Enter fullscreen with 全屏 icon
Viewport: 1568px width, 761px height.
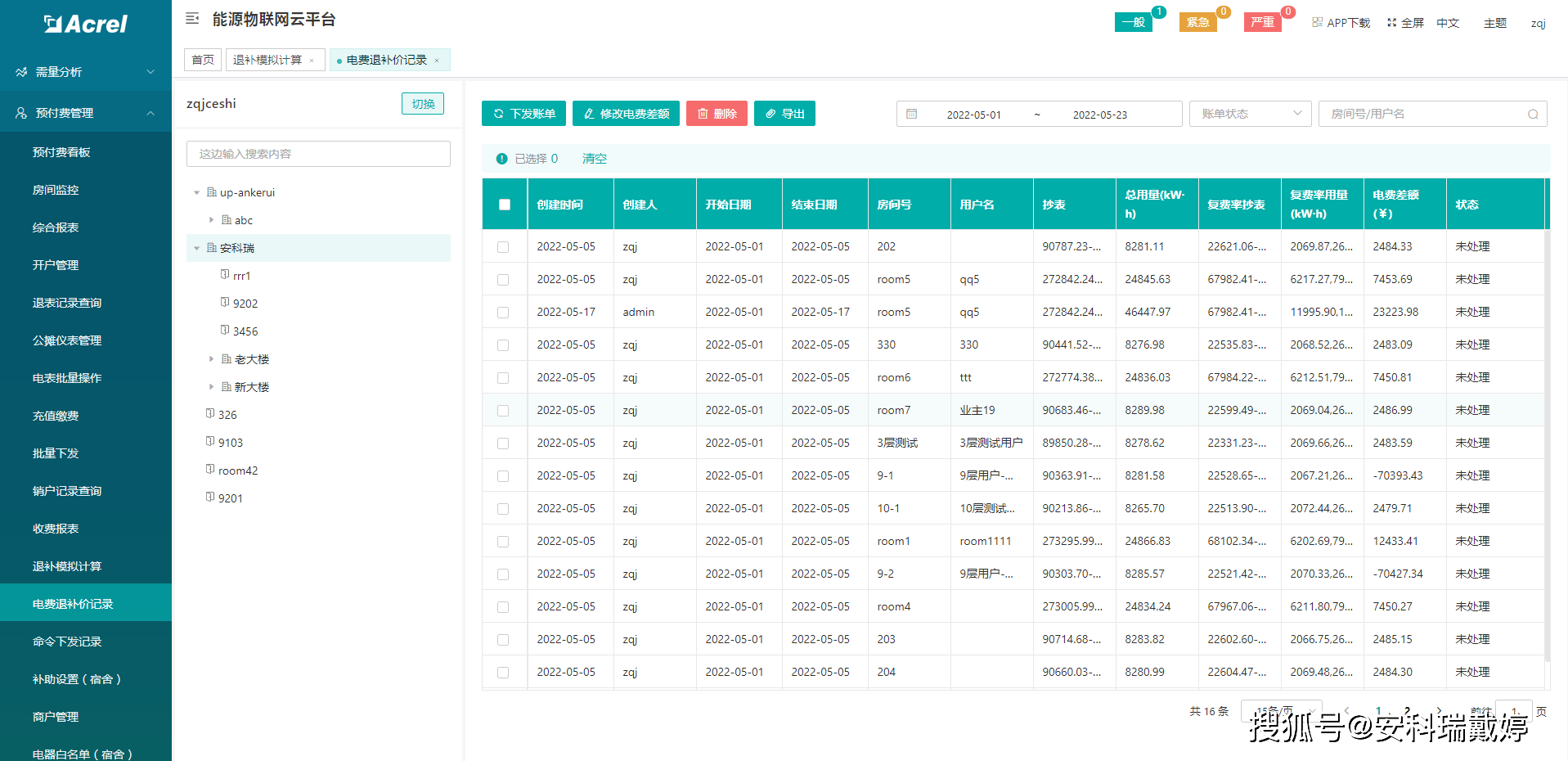(1391, 23)
